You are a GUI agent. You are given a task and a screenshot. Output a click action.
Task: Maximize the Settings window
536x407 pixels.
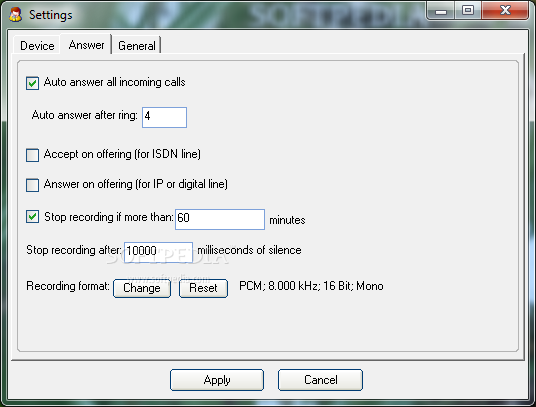click(468, 11)
